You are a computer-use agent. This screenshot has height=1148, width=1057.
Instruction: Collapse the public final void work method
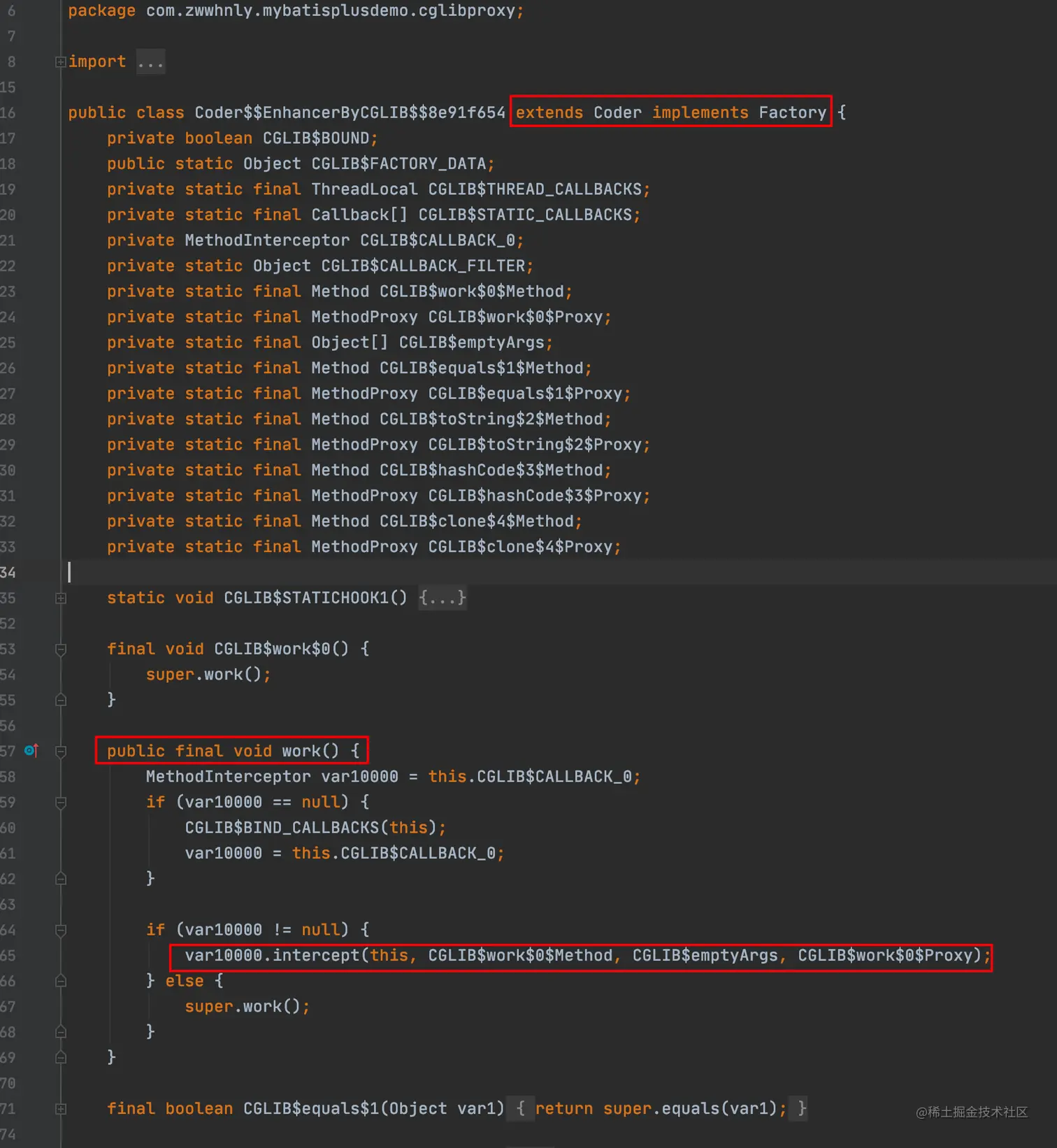tap(61, 752)
